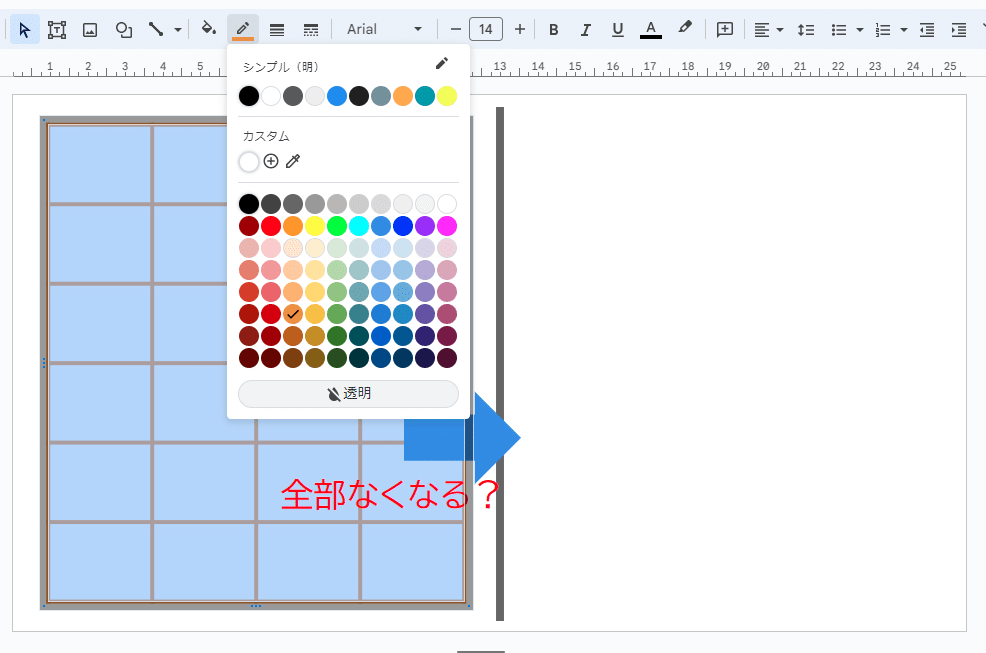Screen dimensions: 986x653
Task: Select the line tool
Action: 155,30
